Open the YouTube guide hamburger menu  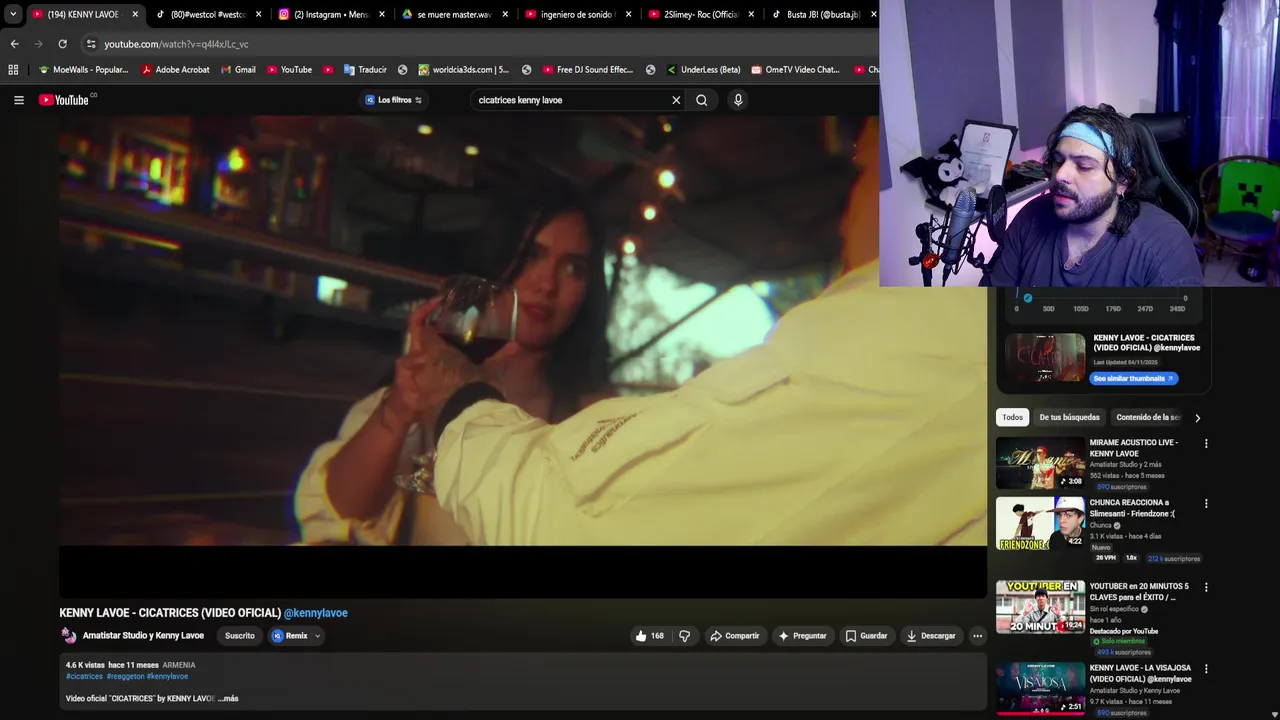click(x=18, y=100)
